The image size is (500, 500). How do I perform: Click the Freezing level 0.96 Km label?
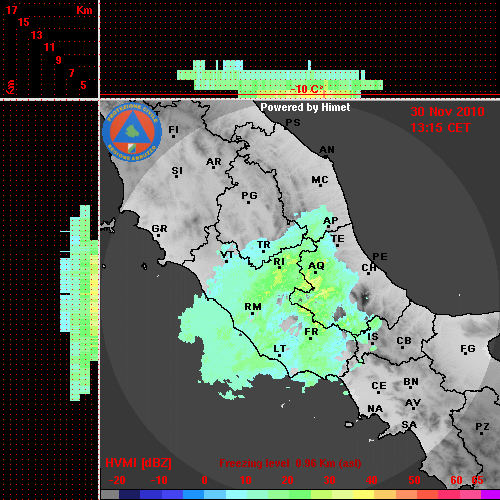tap(290, 463)
